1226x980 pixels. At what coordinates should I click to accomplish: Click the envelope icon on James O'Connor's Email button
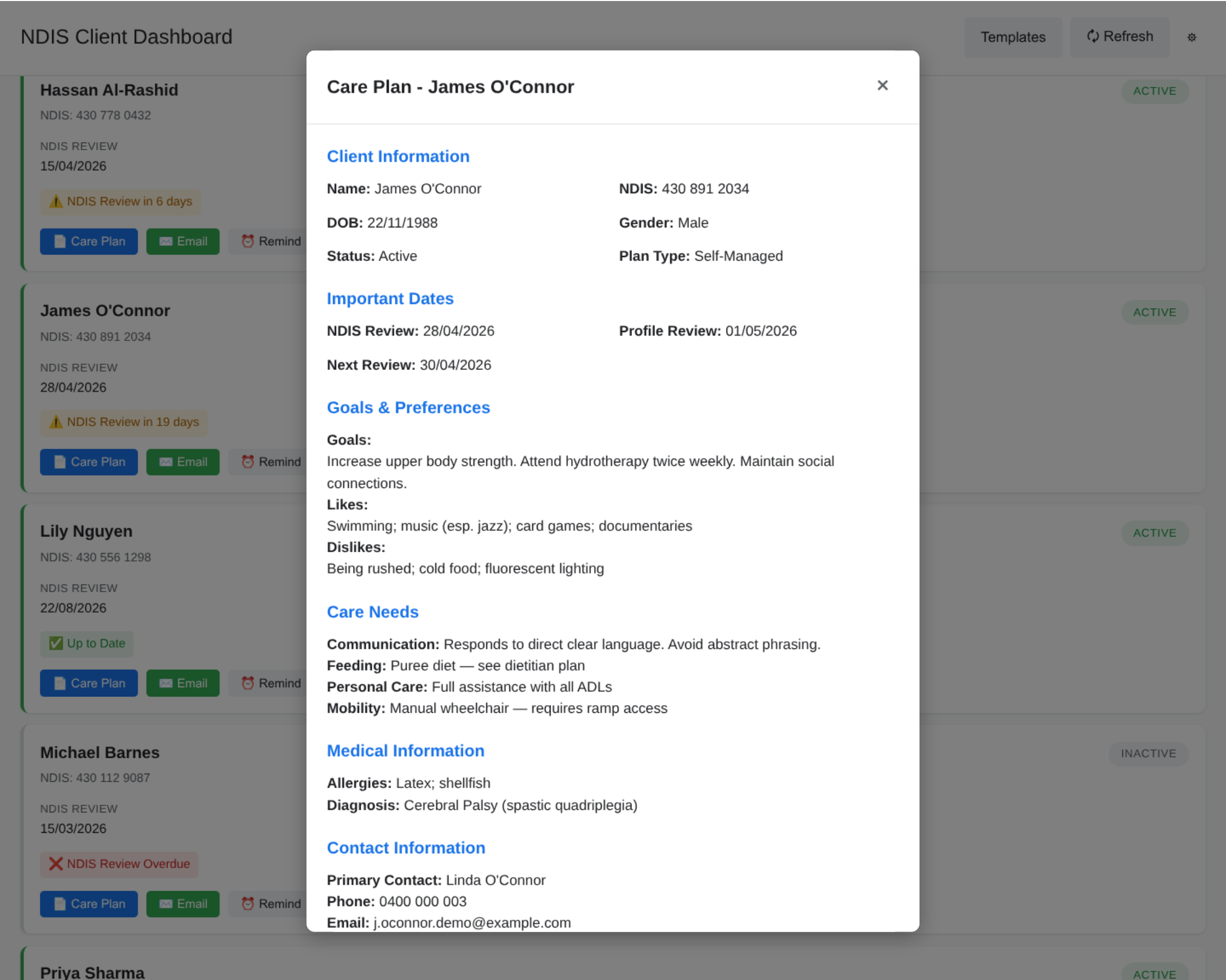point(166,462)
